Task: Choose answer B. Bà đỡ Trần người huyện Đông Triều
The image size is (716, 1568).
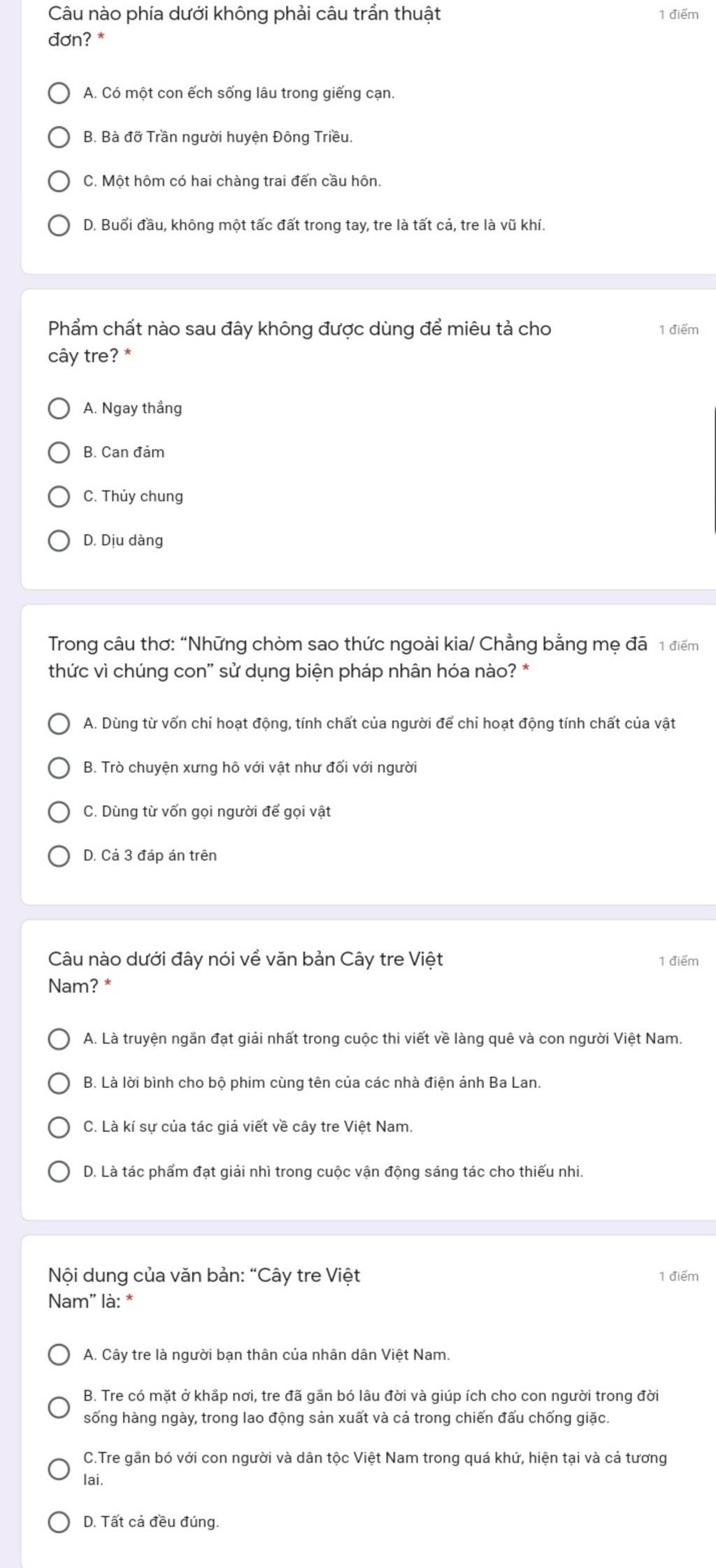Action: point(59,137)
